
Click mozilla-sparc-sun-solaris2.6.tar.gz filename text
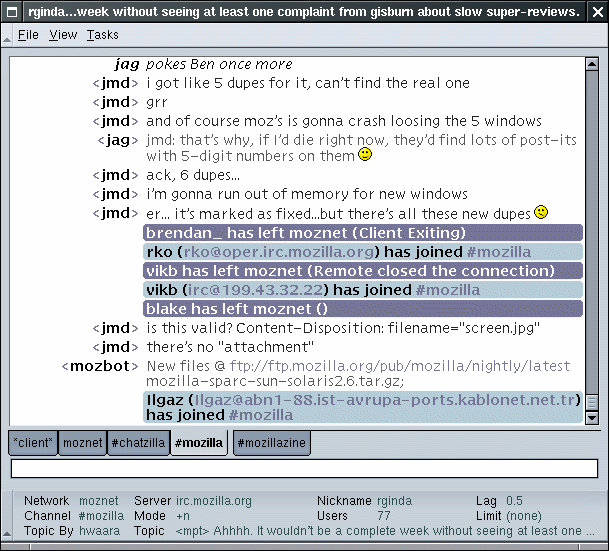click(x=275, y=381)
